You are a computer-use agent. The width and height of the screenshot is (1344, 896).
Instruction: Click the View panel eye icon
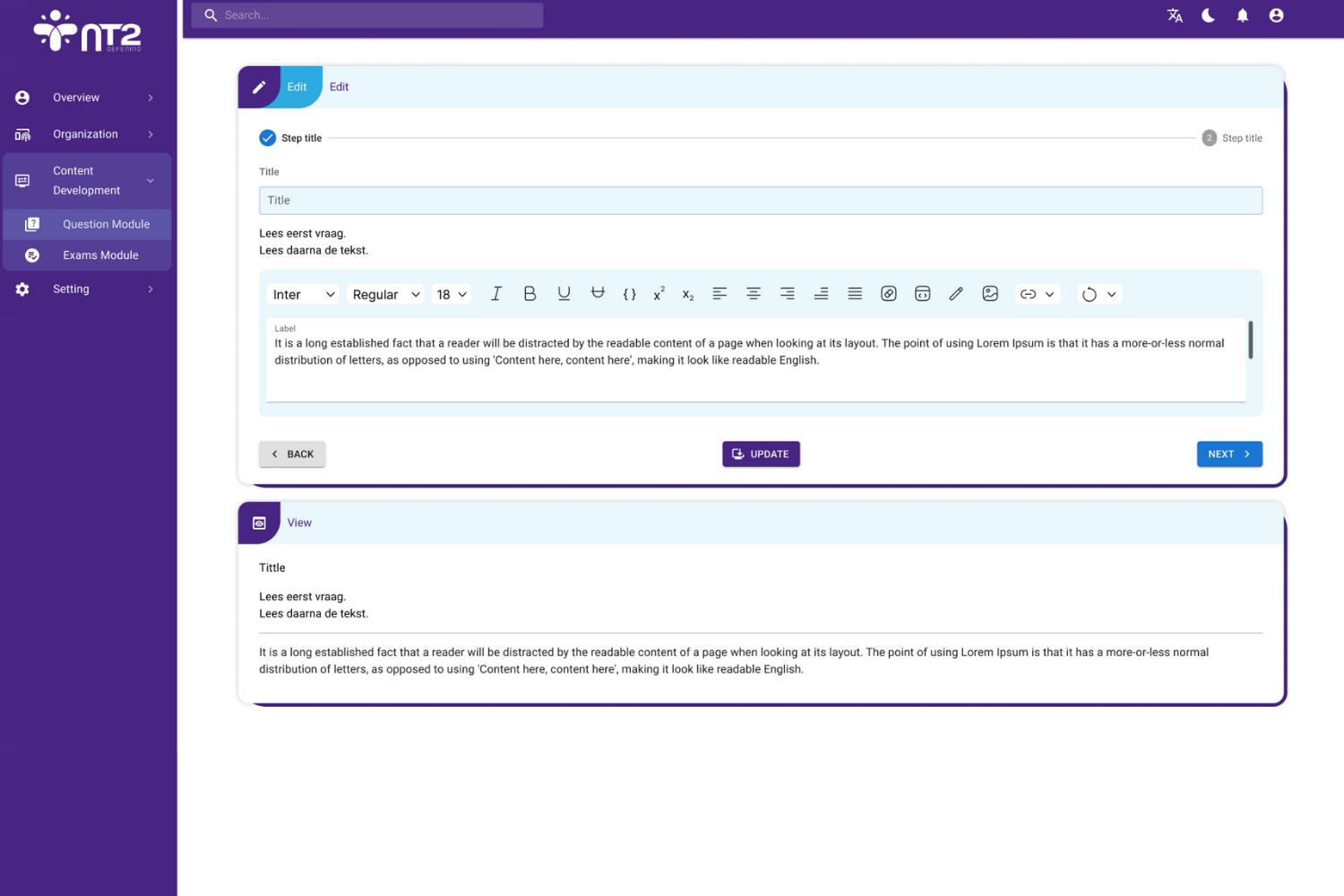(259, 523)
